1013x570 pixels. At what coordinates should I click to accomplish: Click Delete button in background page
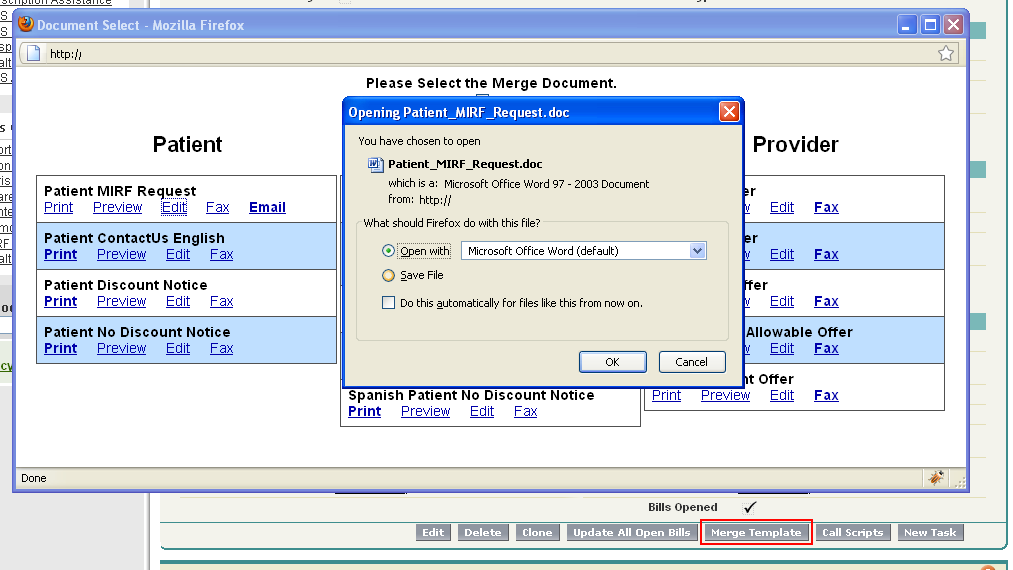[x=483, y=533]
